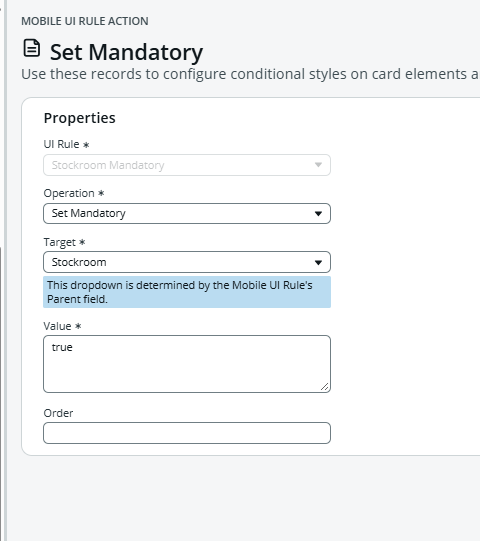Click the Set Mandatory page title
This screenshot has height=541, width=480.
pyautogui.click(x=126, y=52)
